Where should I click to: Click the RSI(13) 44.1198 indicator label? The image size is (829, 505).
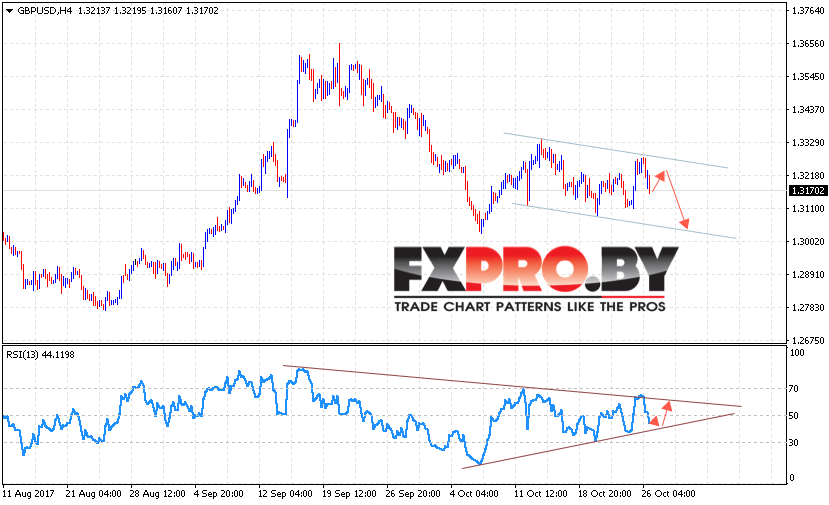tap(40, 355)
